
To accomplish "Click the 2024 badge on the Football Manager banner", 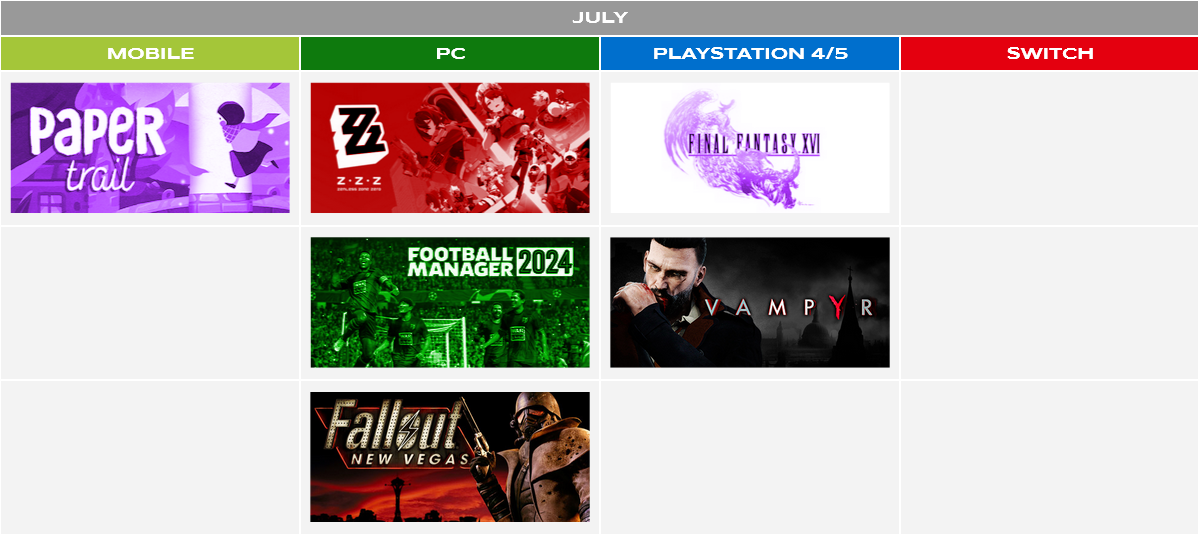I will 546,263.
